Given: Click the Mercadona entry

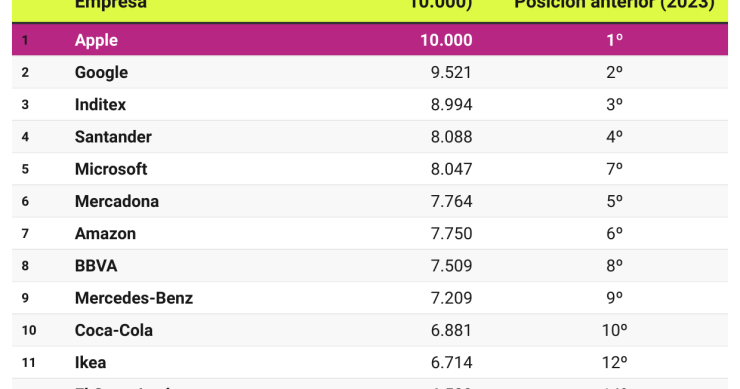Looking at the screenshot, I should 117,201.
